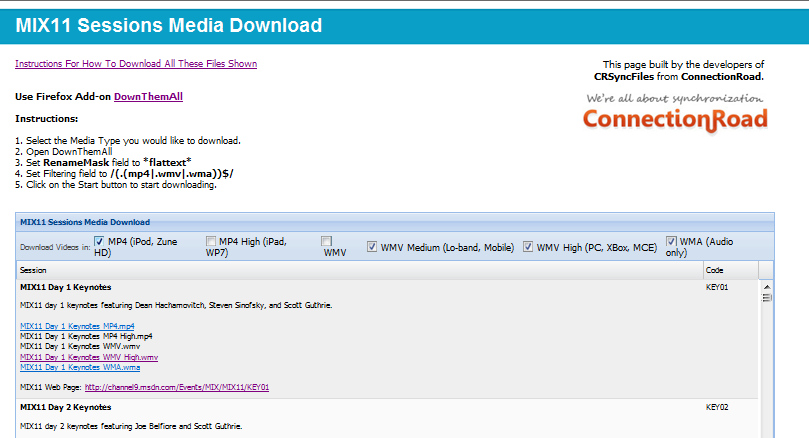Click scrollbar up arrow in session list

(767, 287)
